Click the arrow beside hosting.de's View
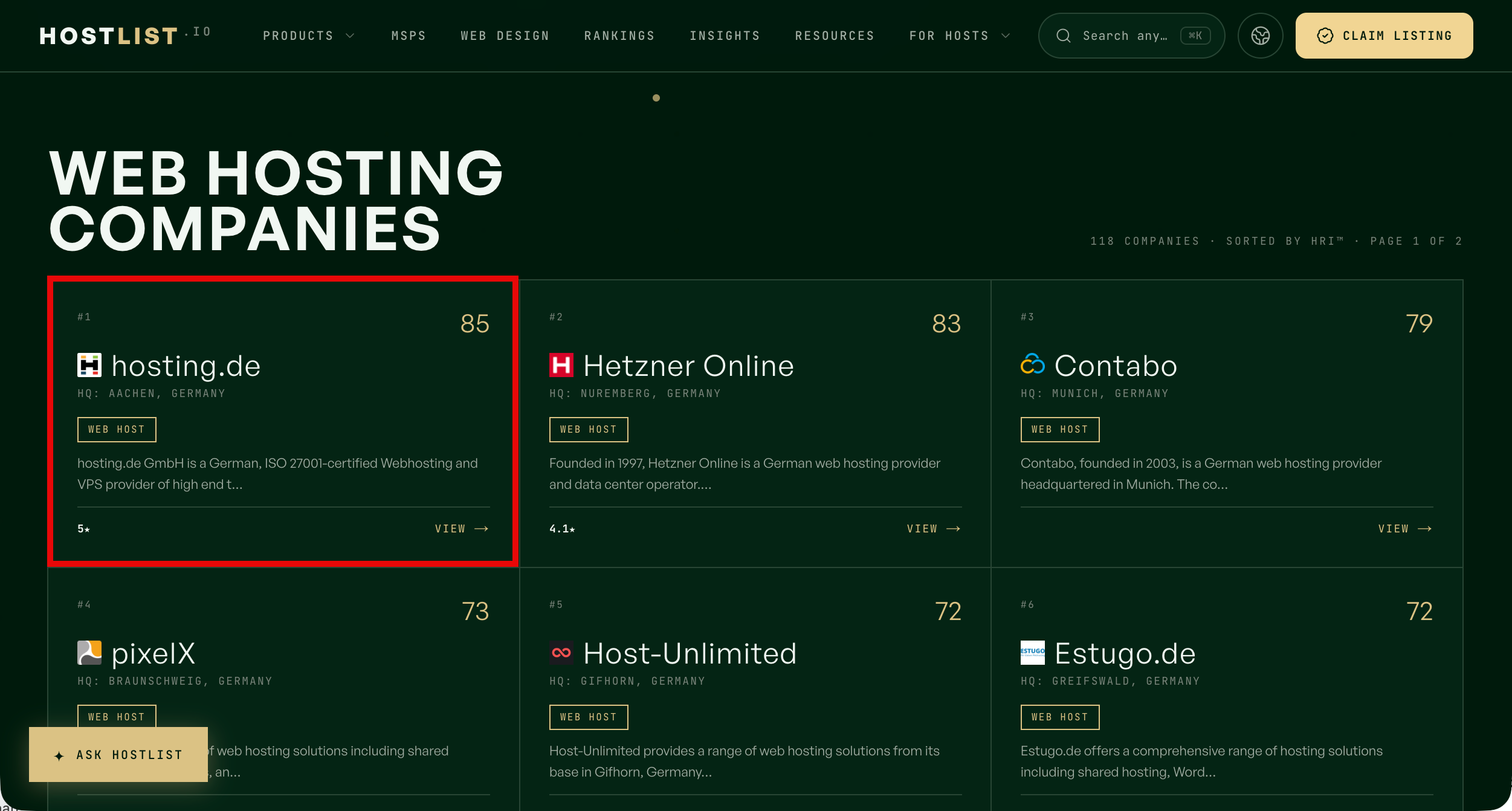Image resolution: width=1512 pixels, height=811 pixels. tap(482, 529)
